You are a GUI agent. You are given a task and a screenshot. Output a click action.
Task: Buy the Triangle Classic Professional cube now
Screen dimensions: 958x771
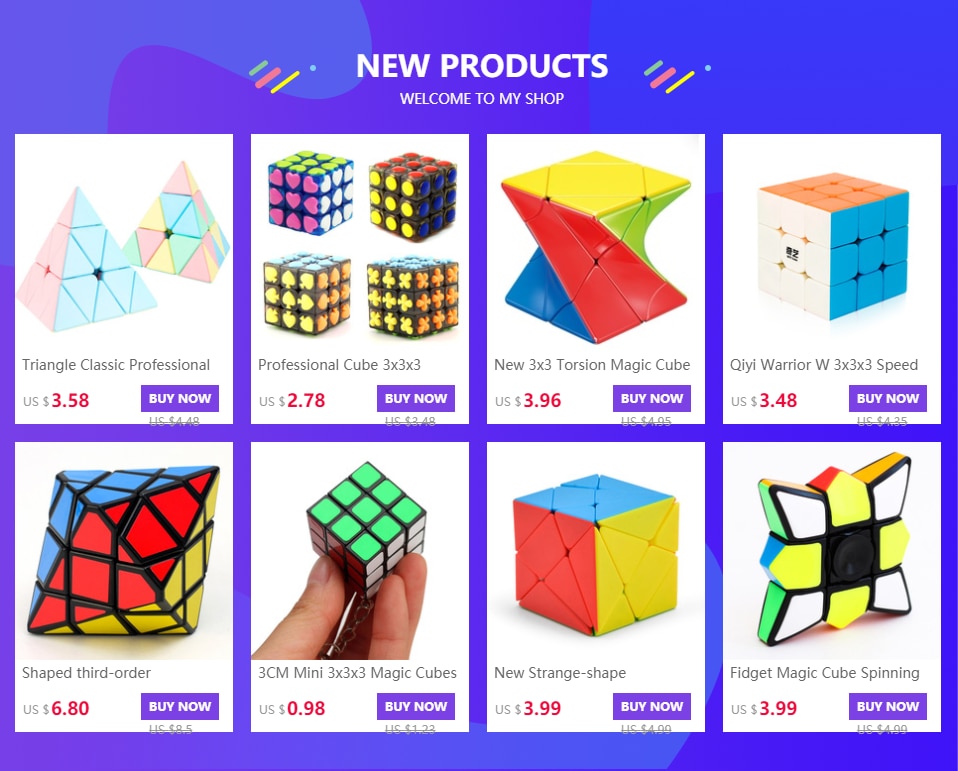pyautogui.click(x=180, y=398)
